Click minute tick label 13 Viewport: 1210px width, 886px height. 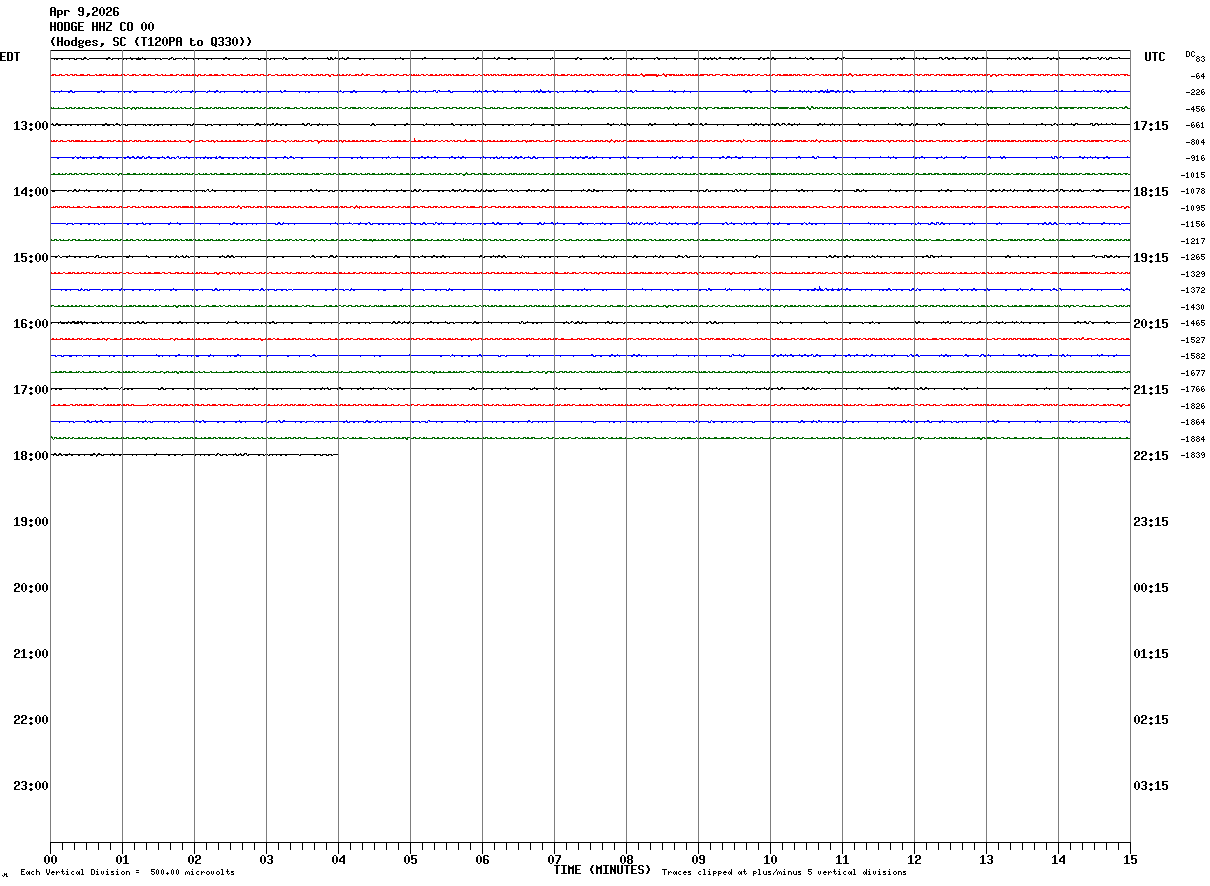pos(986,860)
